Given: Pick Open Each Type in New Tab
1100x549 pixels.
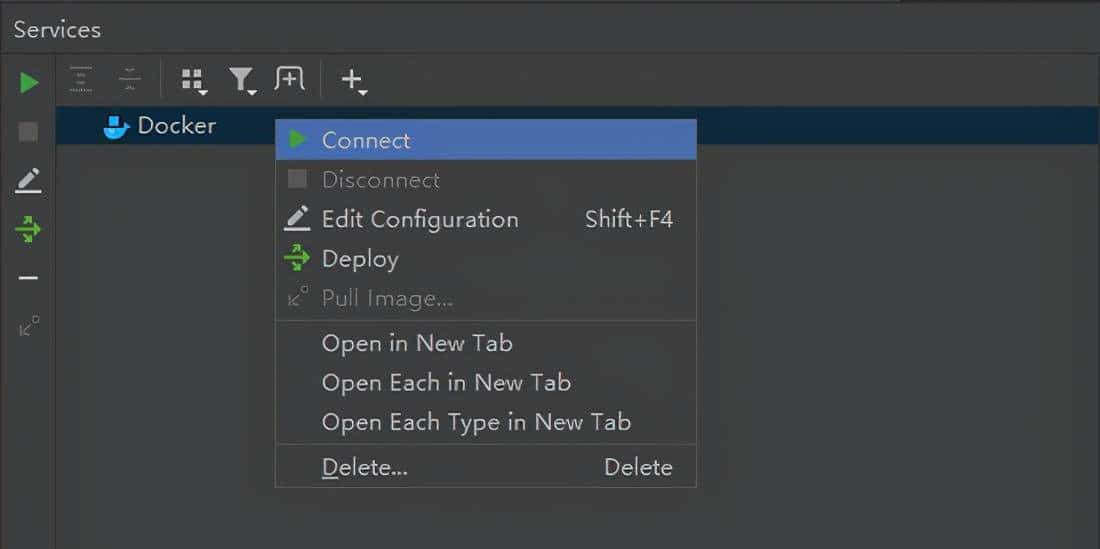Looking at the screenshot, I should point(476,423).
